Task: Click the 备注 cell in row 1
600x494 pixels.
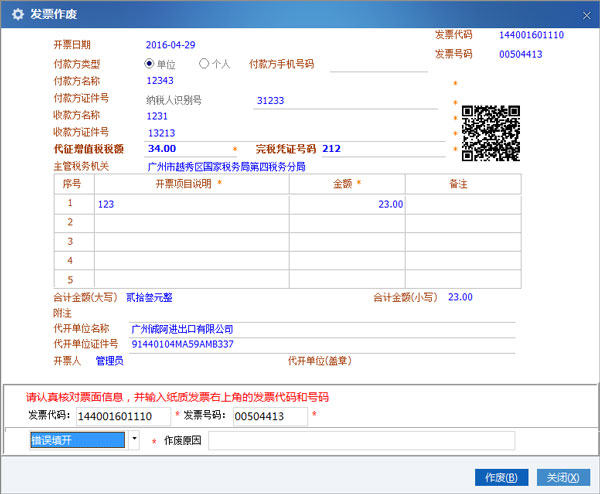Action: pos(459,204)
